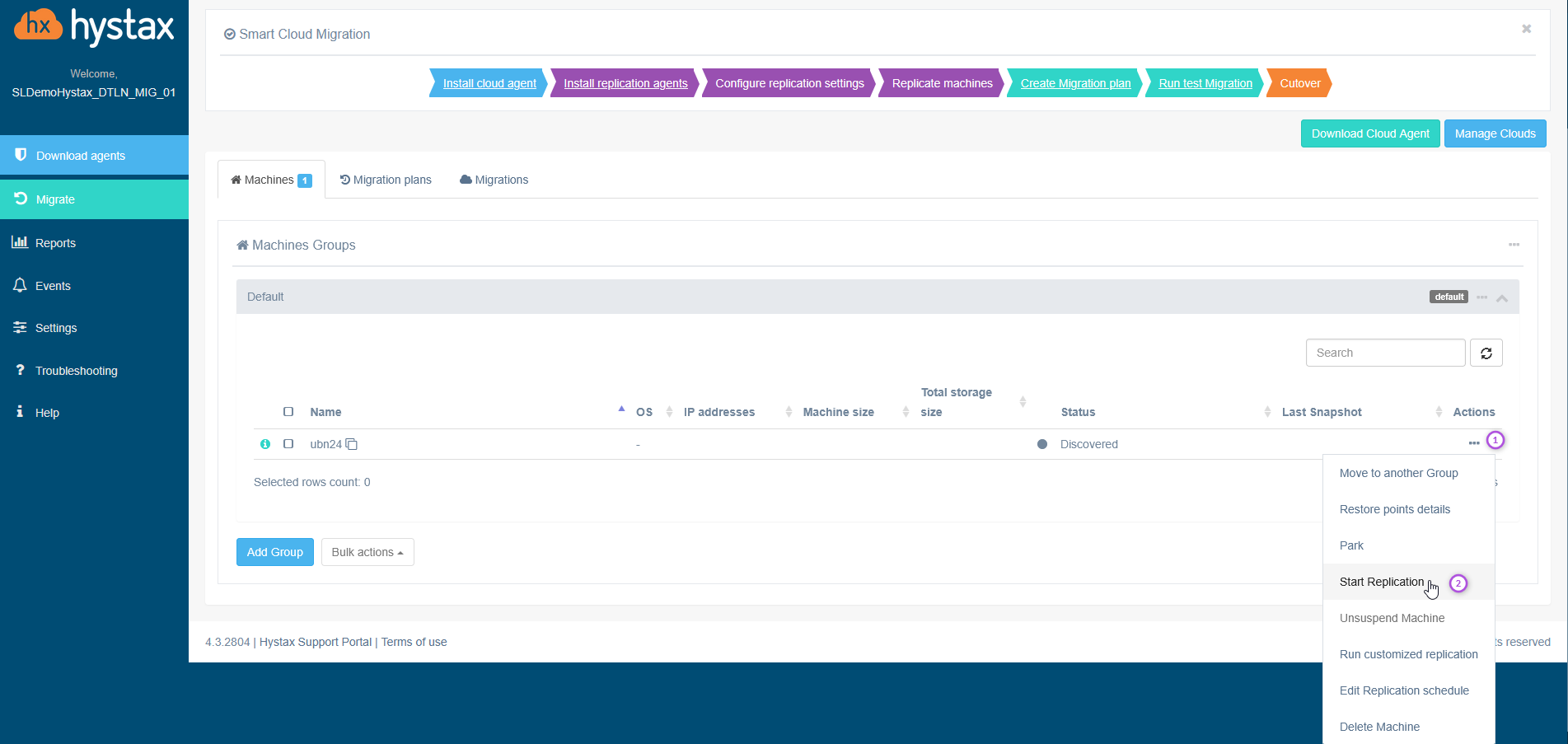The image size is (1568, 744).
Task: Open Events in the sidebar
Action: coord(53,286)
